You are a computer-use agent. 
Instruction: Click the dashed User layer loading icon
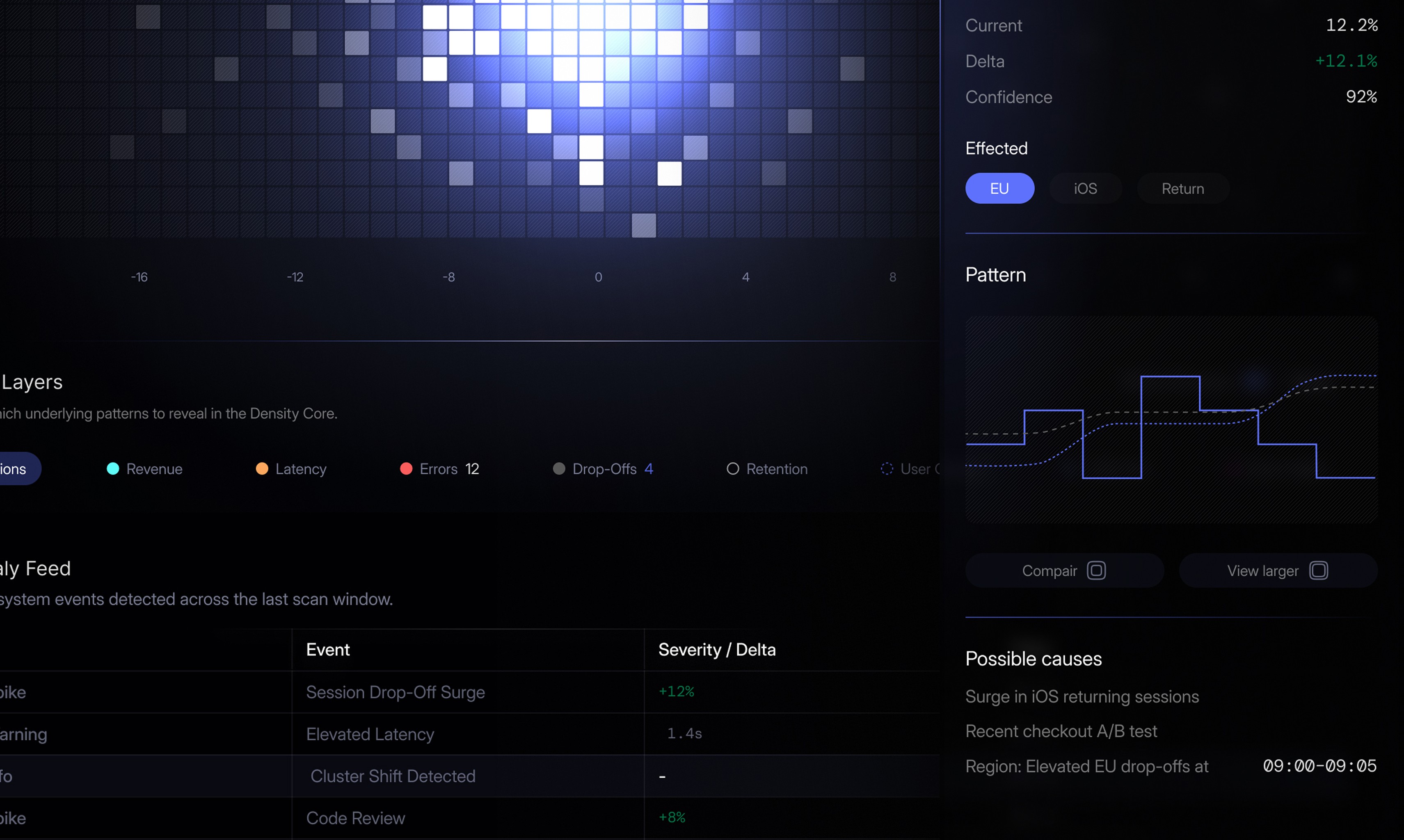click(x=886, y=469)
